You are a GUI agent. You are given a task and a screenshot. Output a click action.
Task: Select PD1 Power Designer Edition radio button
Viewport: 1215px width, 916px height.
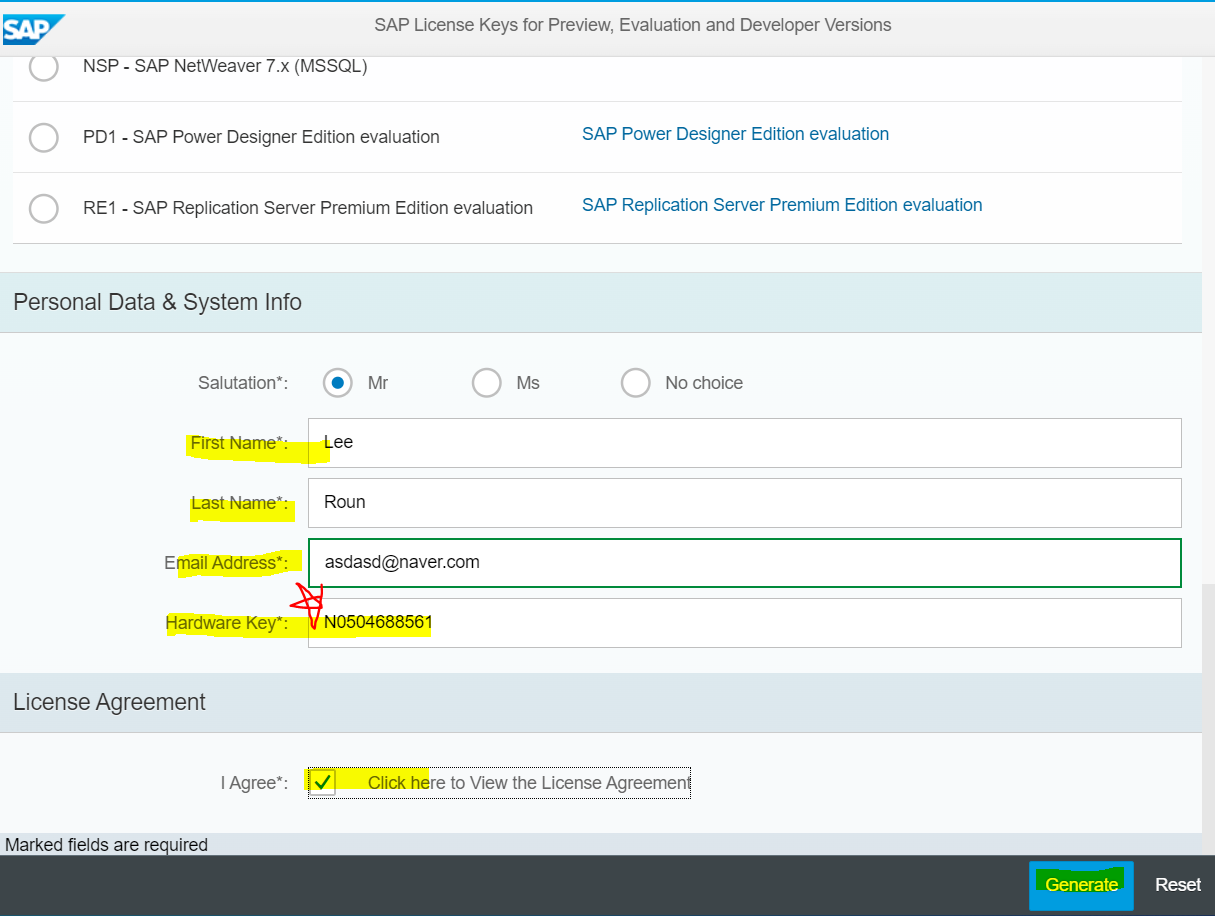(x=44, y=137)
